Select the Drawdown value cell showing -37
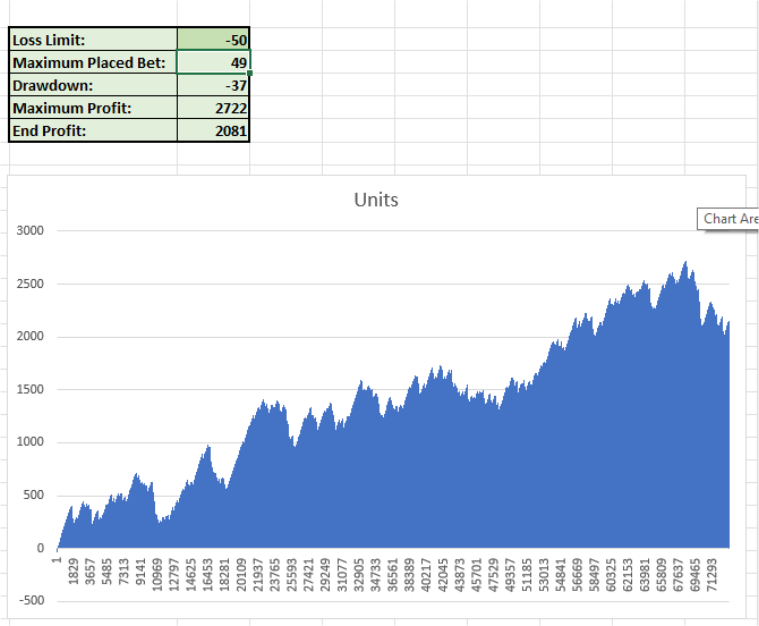Screen dimensions: 759x626 [213, 86]
